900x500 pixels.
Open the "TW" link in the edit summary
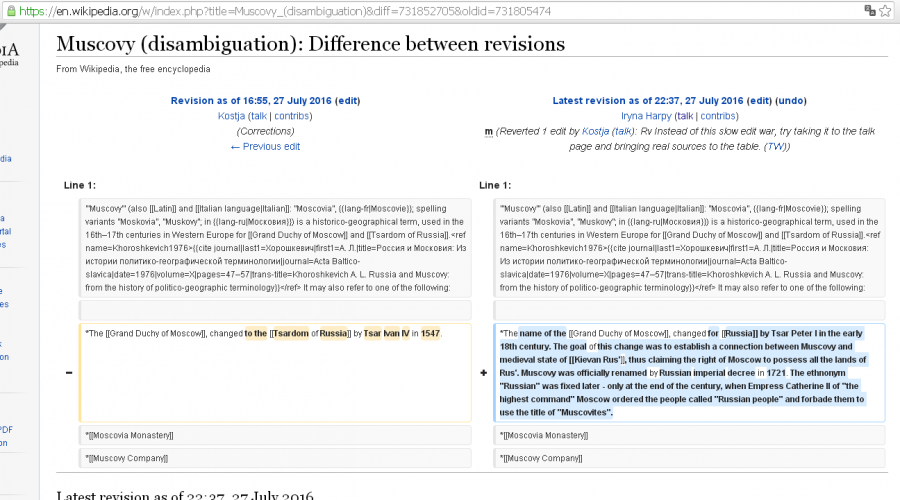[x=776, y=146]
